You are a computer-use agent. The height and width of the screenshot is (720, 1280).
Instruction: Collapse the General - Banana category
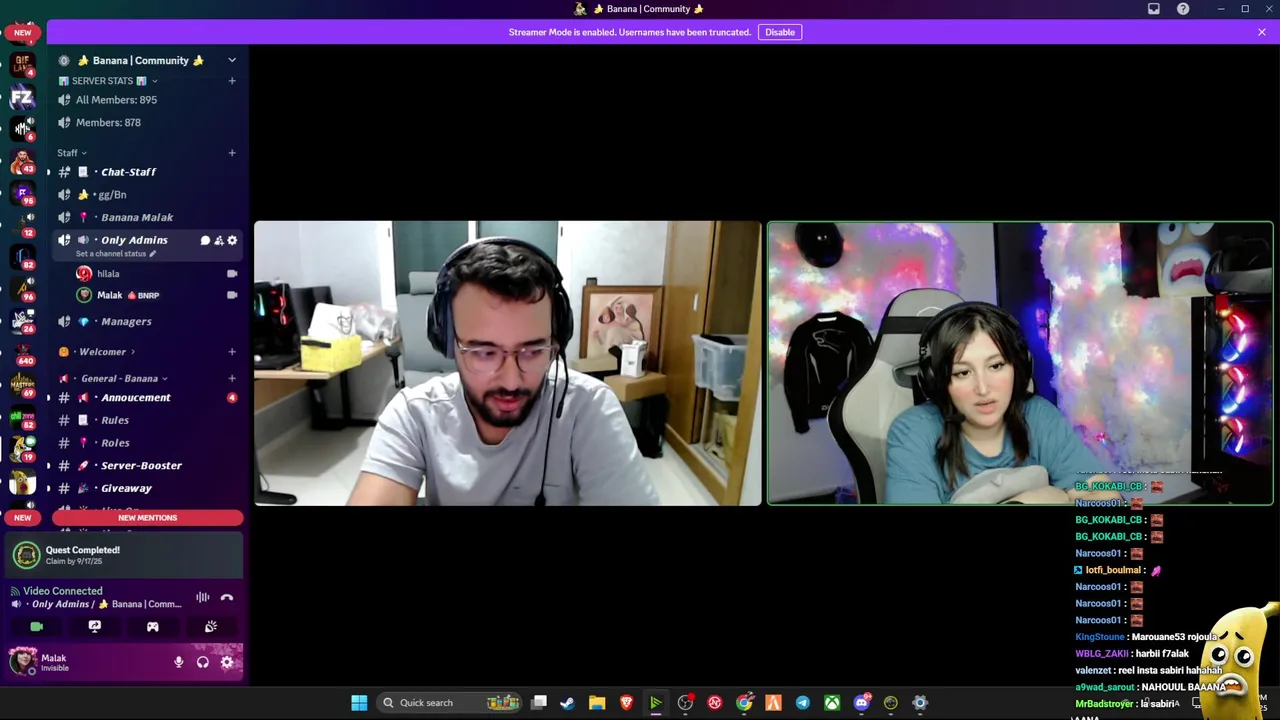pyautogui.click(x=113, y=379)
